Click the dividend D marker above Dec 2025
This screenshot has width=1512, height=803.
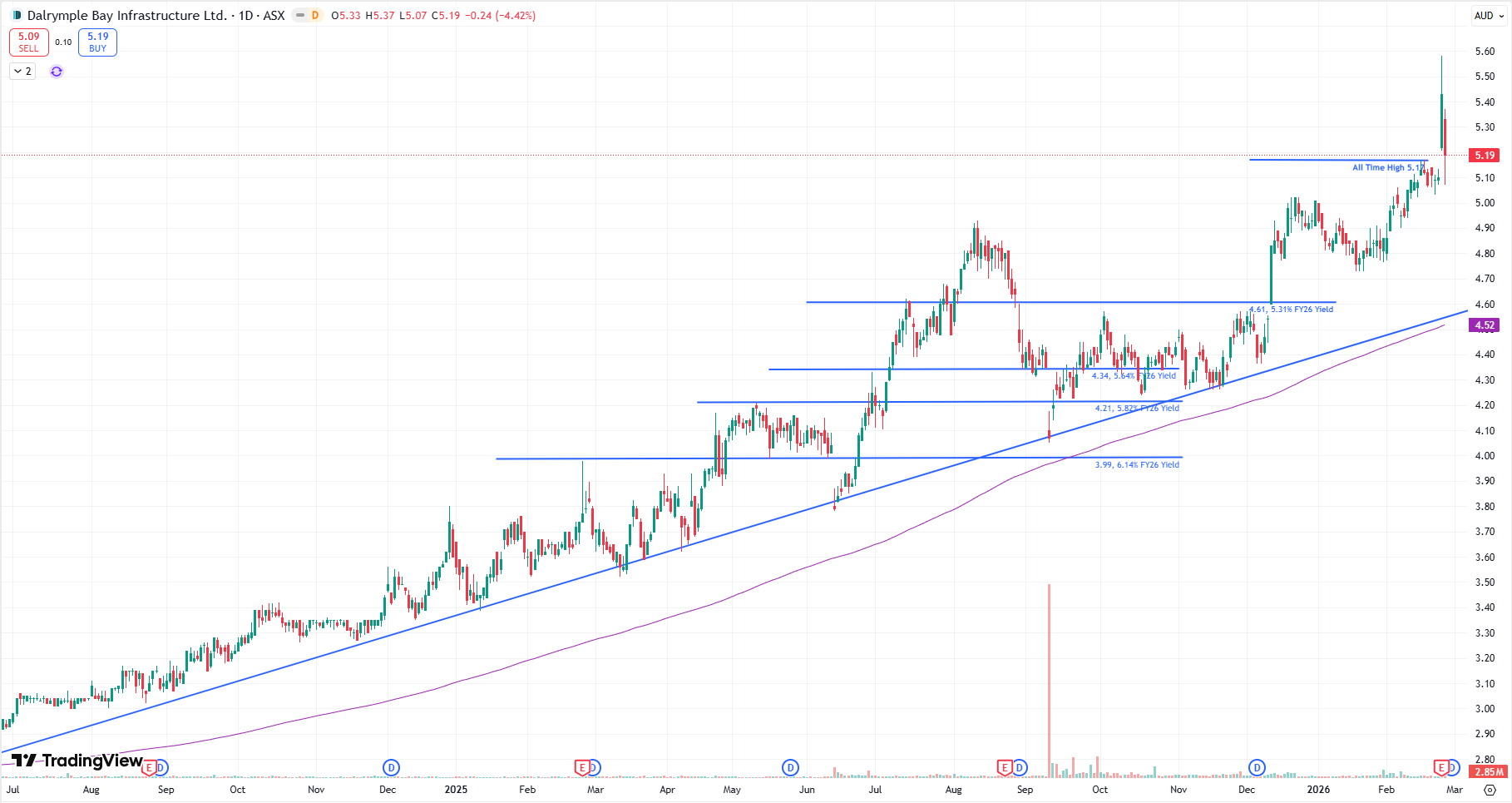coord(1257,767)
